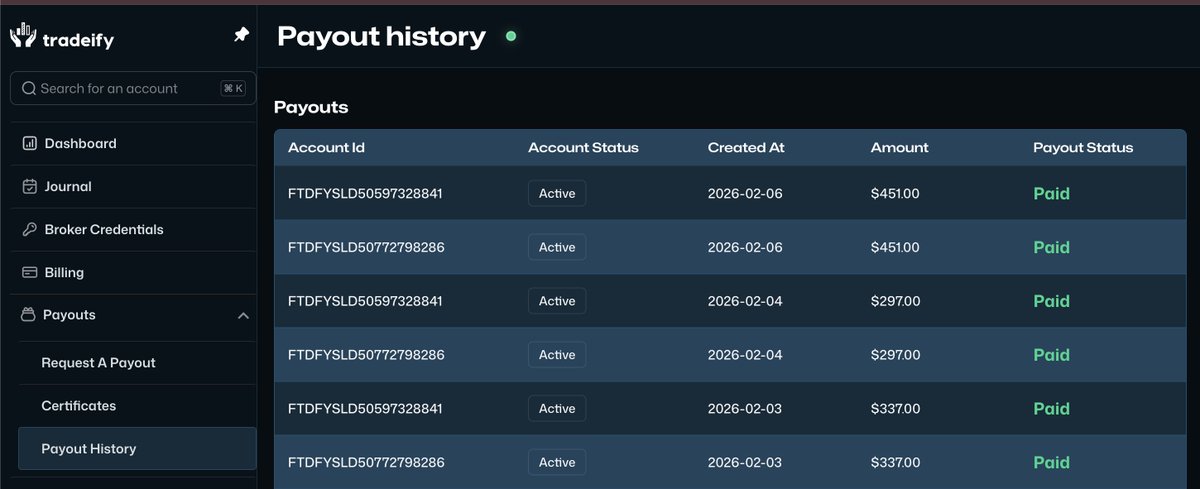Viewport: 1200px width, 489px height.
Task: Click Active badge in first 2026-02-04 row
Action: coord(557,301)
